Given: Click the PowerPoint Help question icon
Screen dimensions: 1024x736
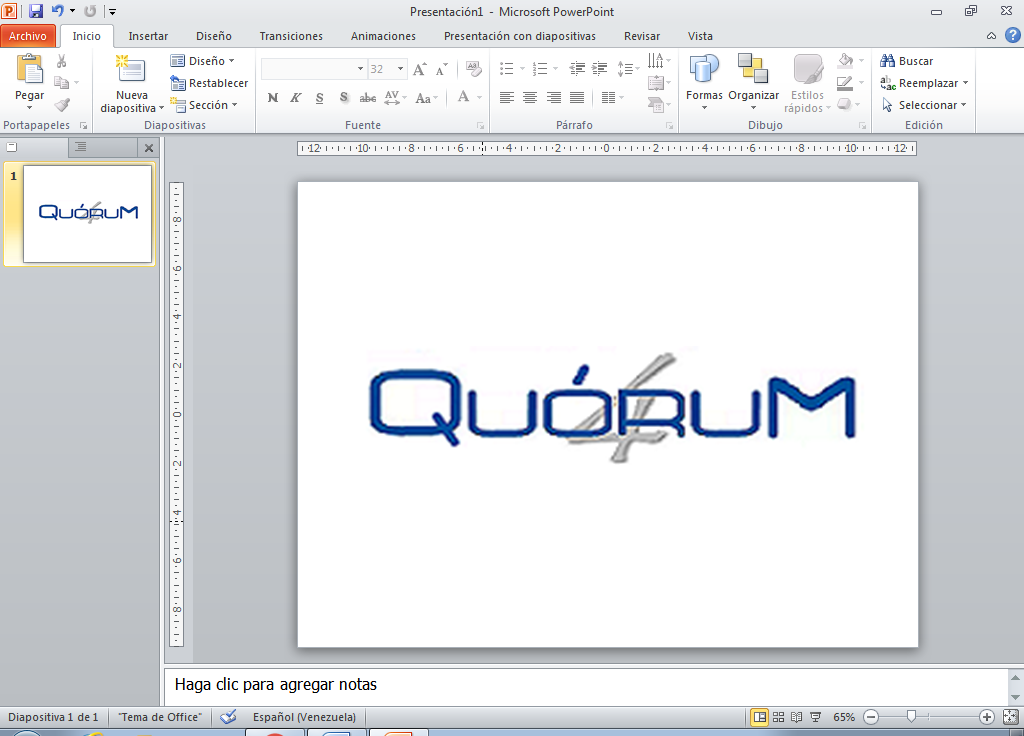Looking at the screenshot, I should [x=1013, y=36].
